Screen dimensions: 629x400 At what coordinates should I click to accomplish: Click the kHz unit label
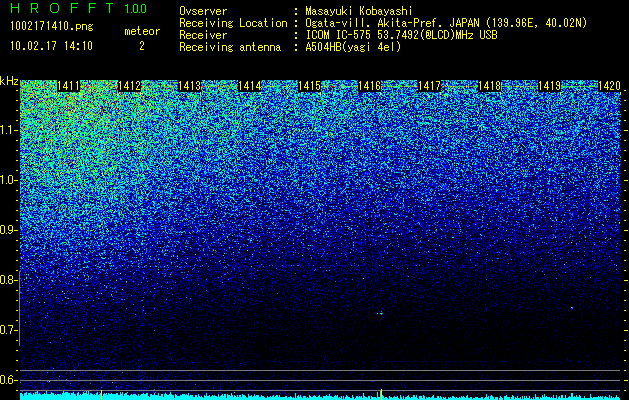9,81
